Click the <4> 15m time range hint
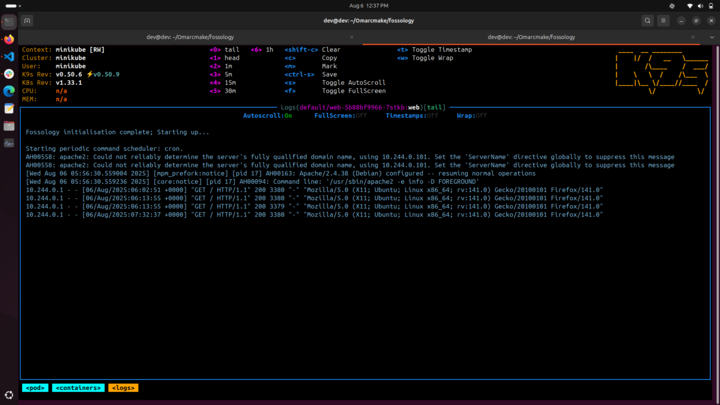The image size is (720, 405). [x=223, y=83]
